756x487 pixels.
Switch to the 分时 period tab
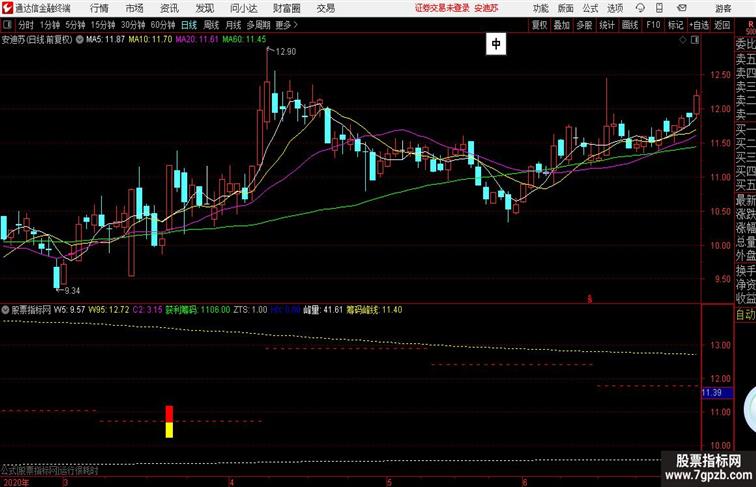26,25
